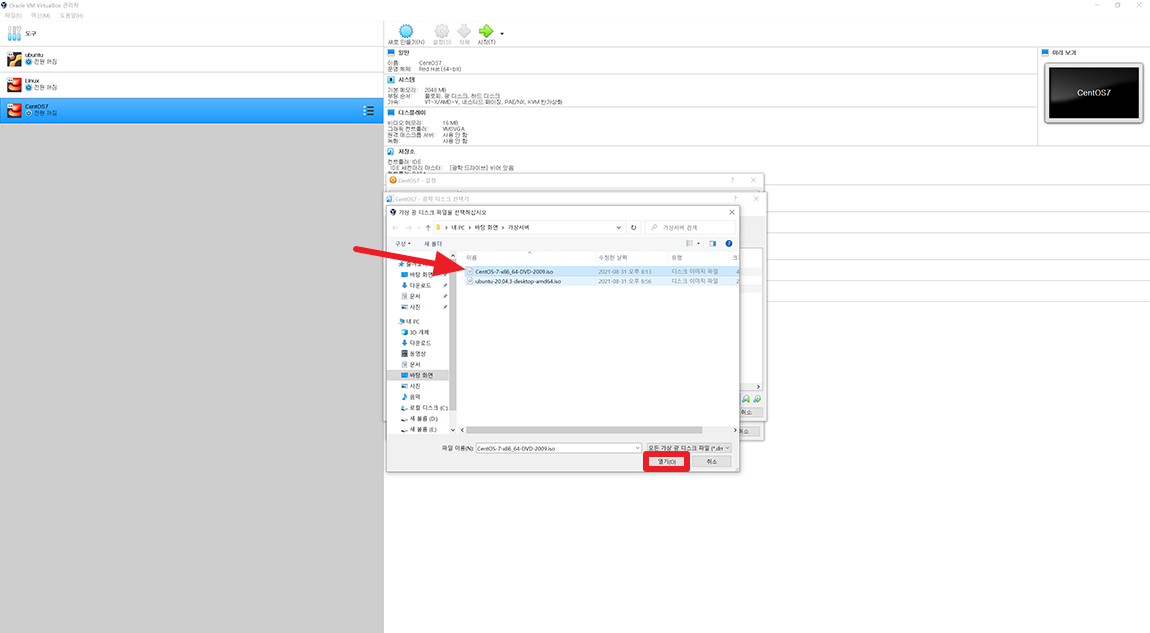Open the view options dropdown arrow
1150x633 pixels.
coord(698,244)
